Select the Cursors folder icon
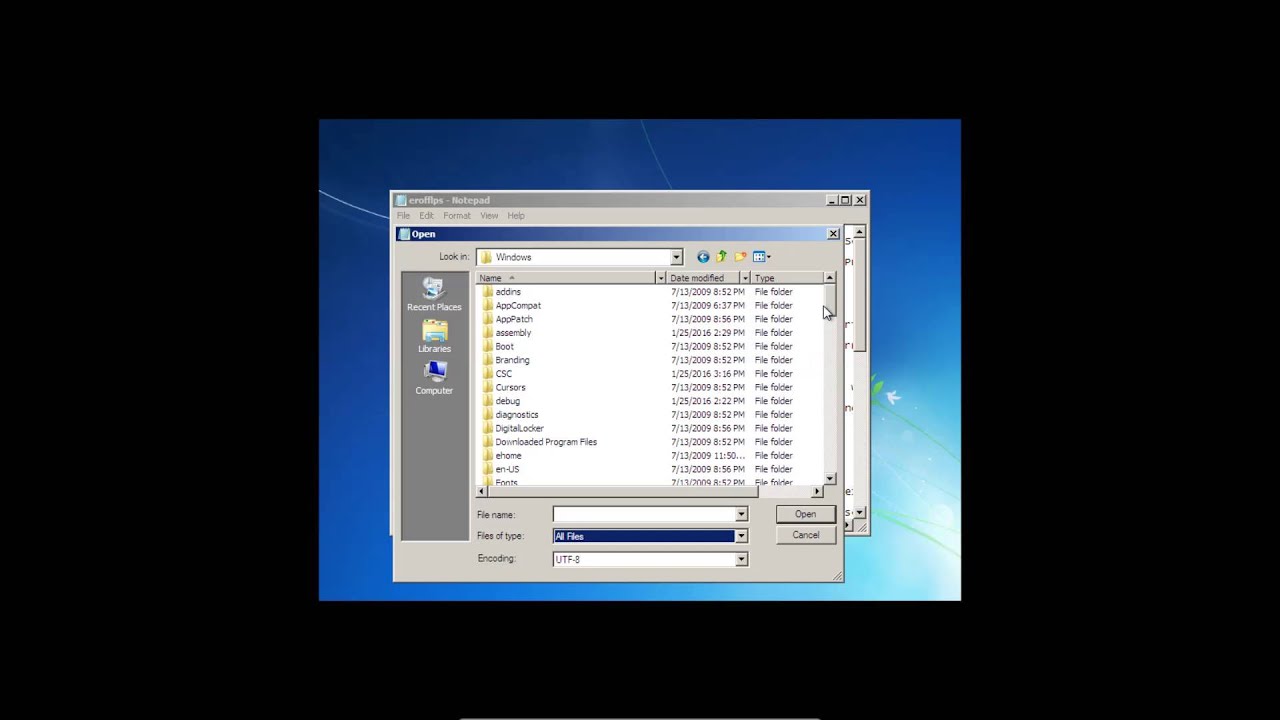This screenshot has width=1280, height=720. point(488,387)
